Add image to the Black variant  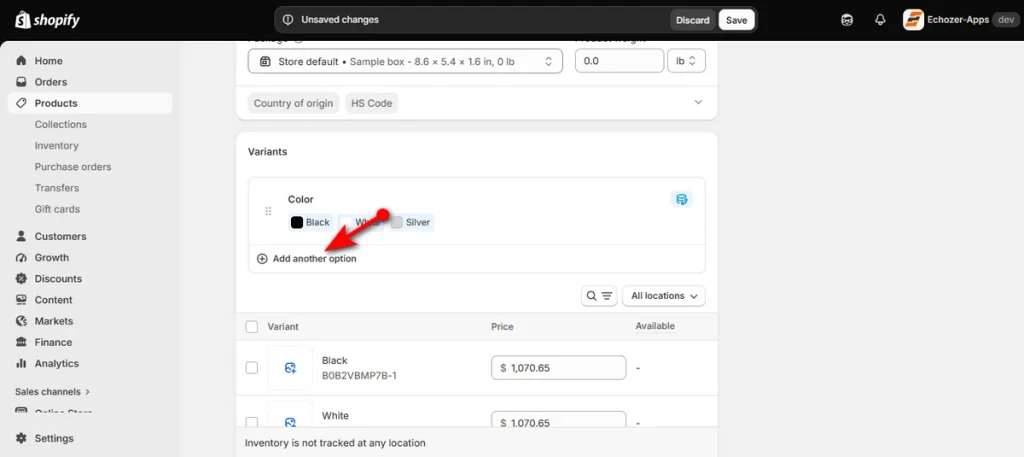pos(291,368)
